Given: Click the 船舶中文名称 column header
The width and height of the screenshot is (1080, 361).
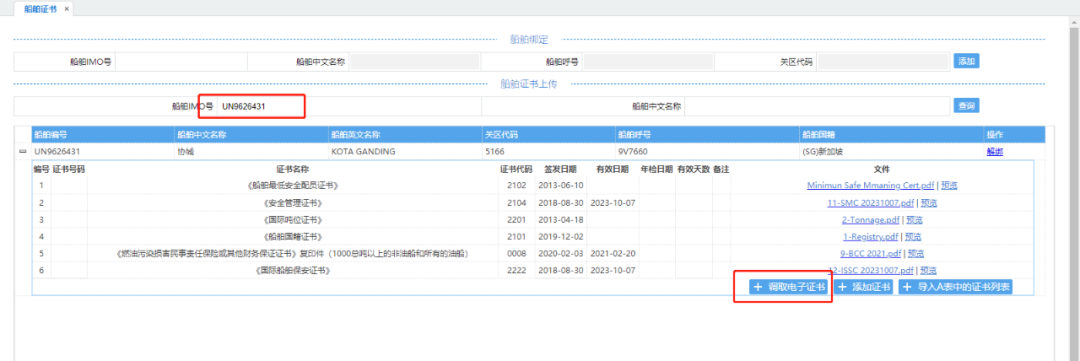Looking at the screenshot, I should tap(251, 134).
